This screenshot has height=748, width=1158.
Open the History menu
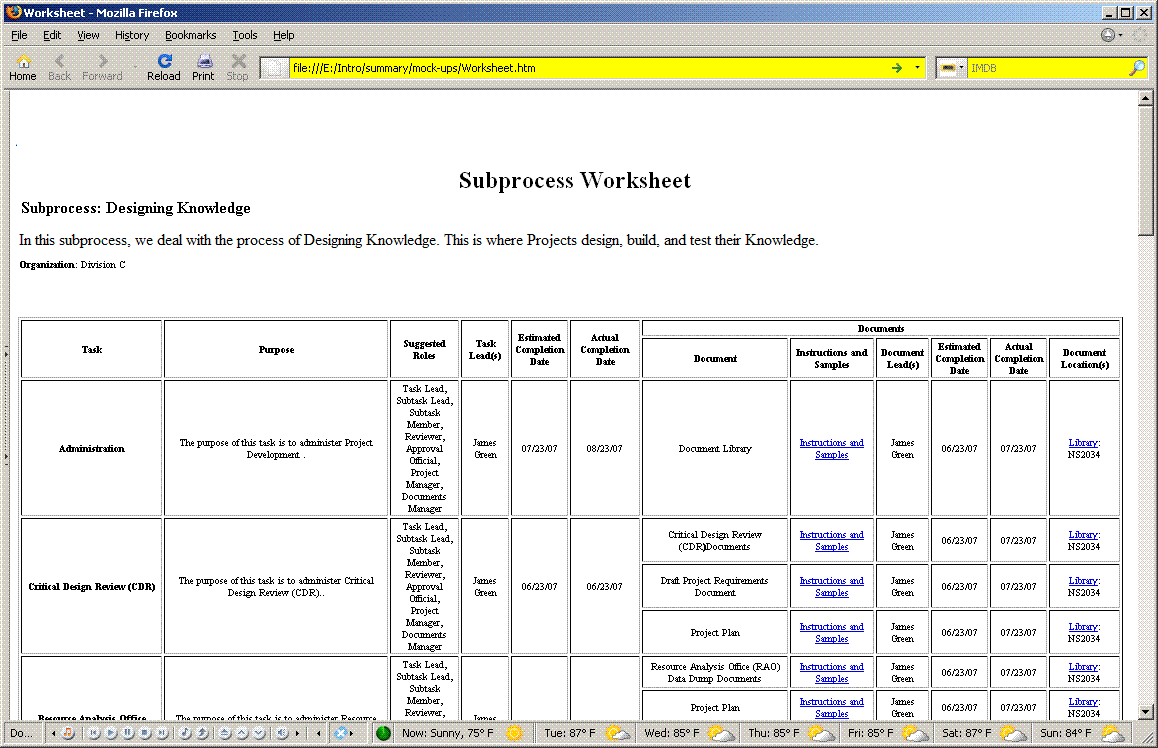[x=131, y=35]
